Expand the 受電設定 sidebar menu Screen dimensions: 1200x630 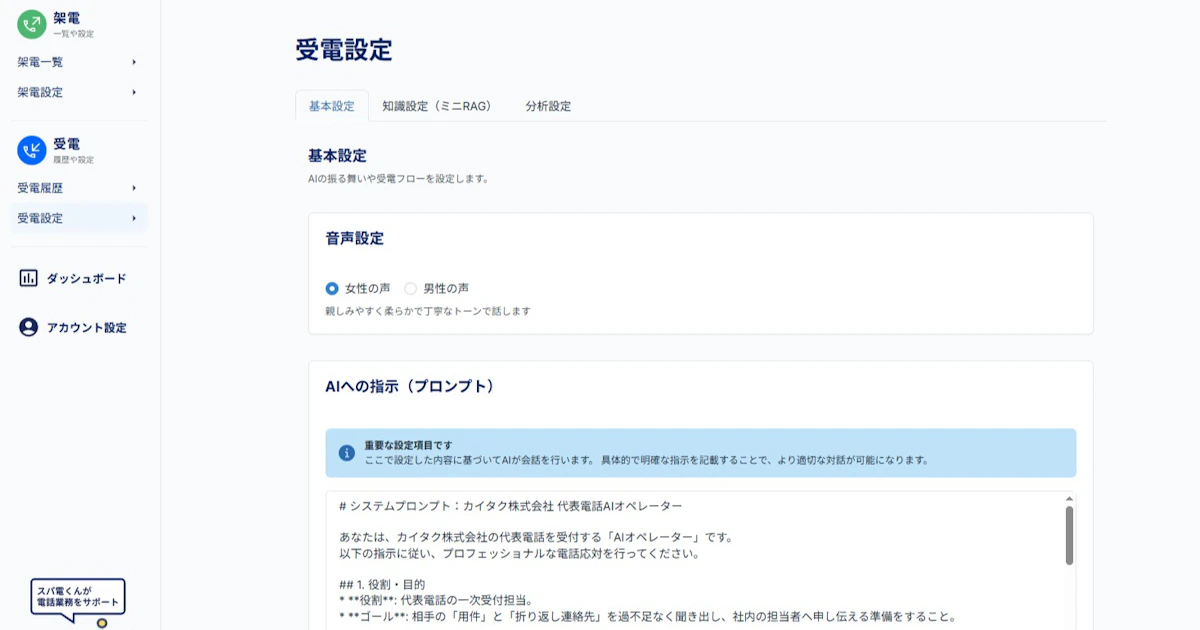click(x=78, y=217)
